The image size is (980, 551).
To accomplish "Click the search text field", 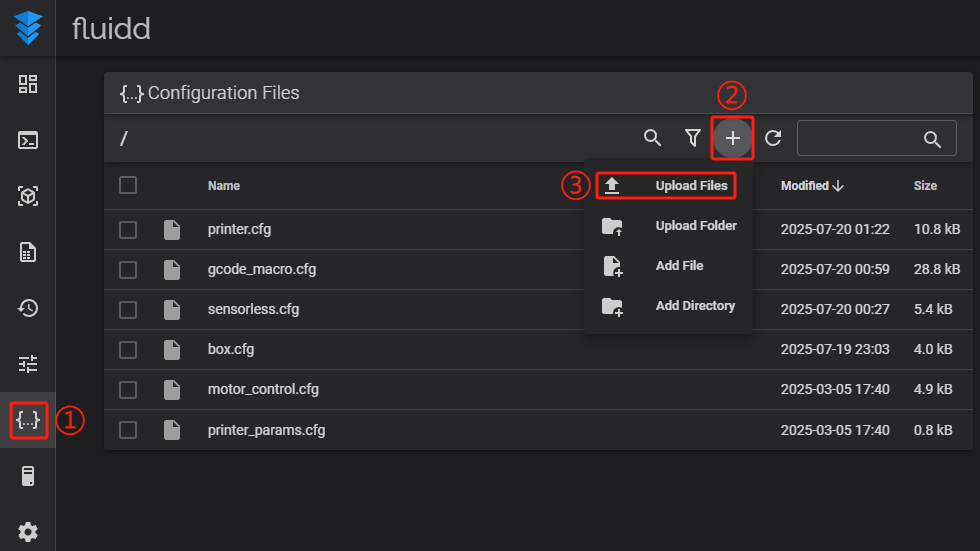I will (860, 139).
